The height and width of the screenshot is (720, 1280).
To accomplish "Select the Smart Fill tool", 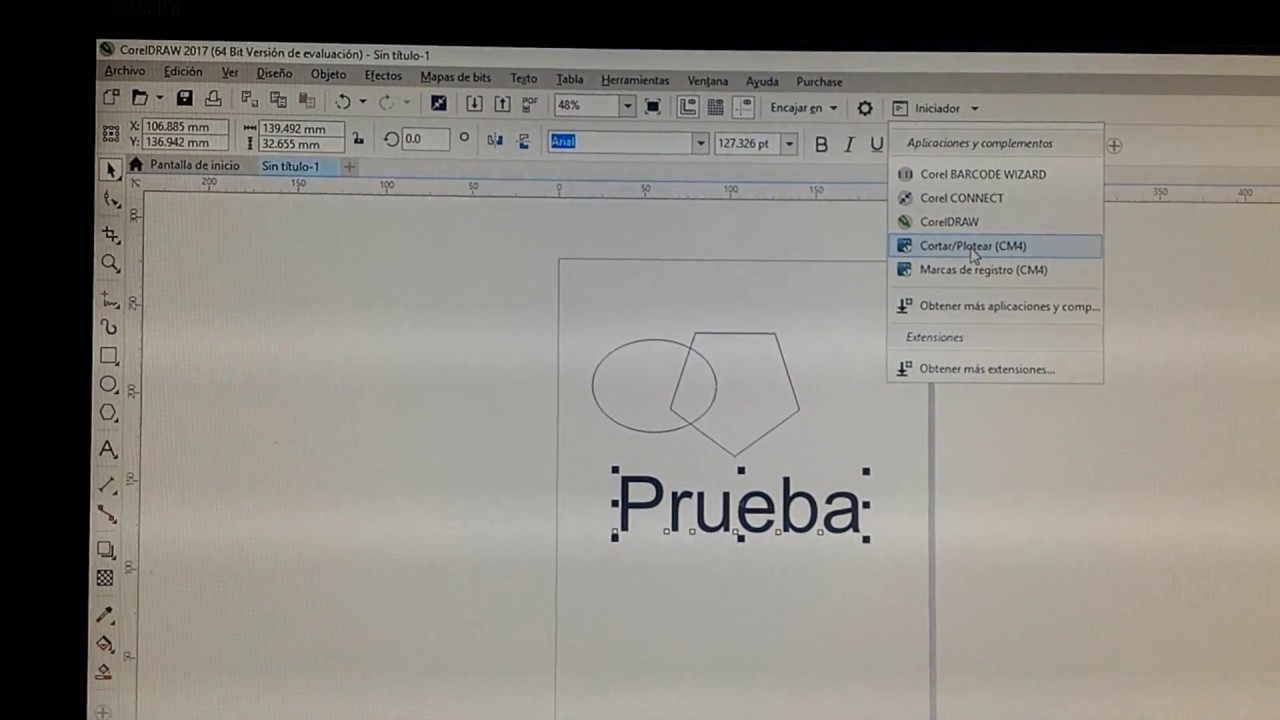I will click(104, 672).
